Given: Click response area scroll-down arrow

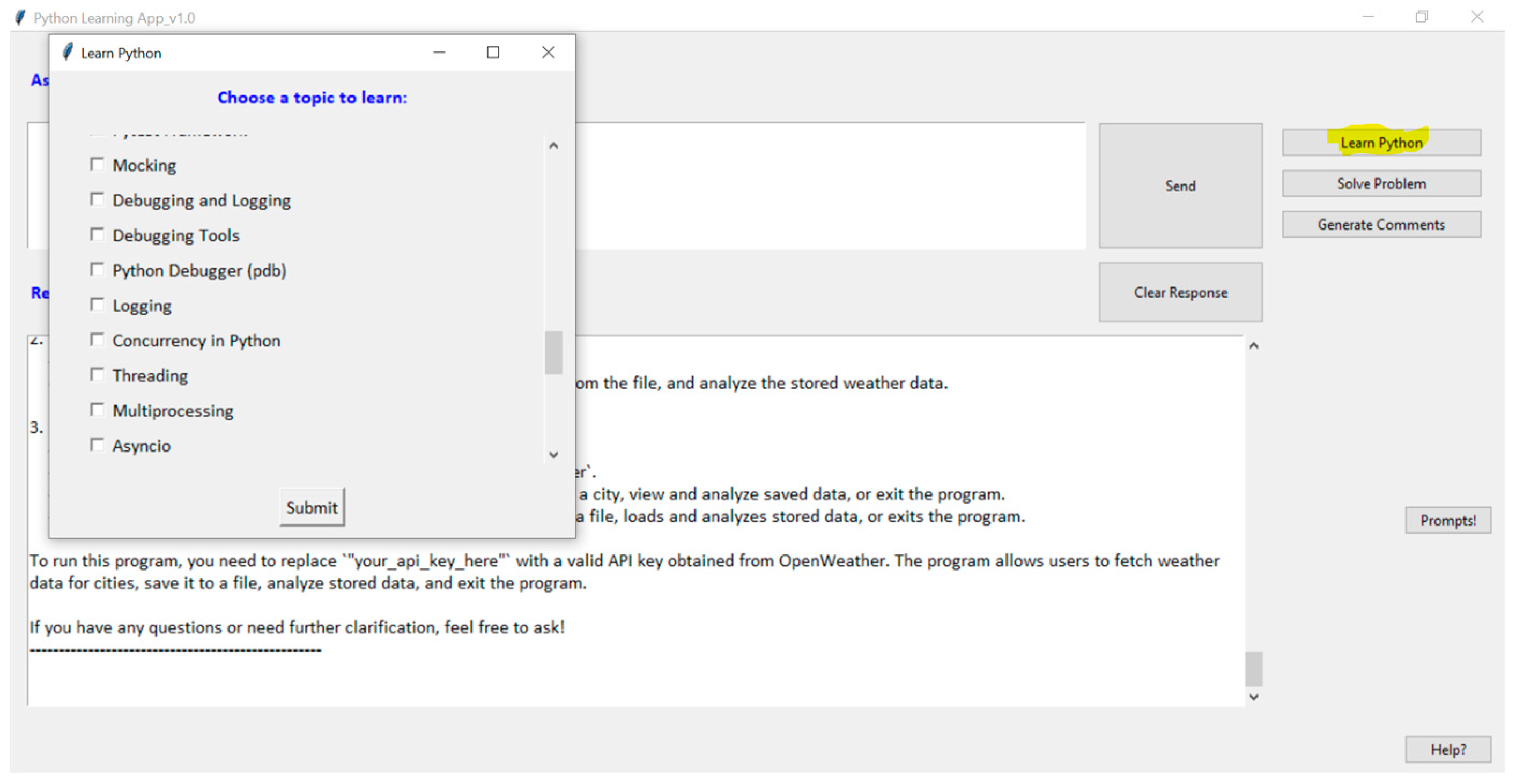Looking at the screenshot, I should [x=1254, y=697].
